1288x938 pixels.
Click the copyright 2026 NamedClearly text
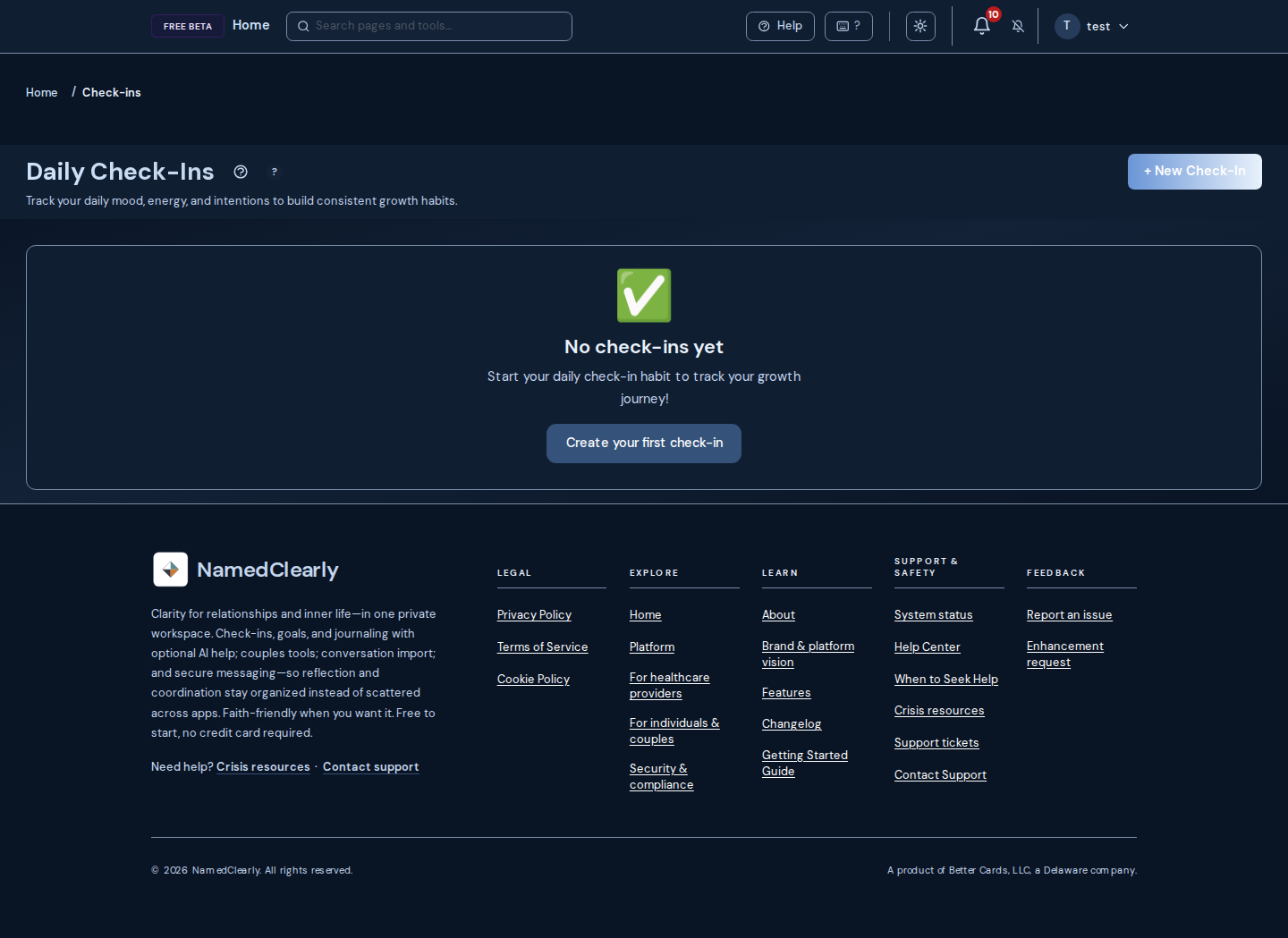point(252,870)
